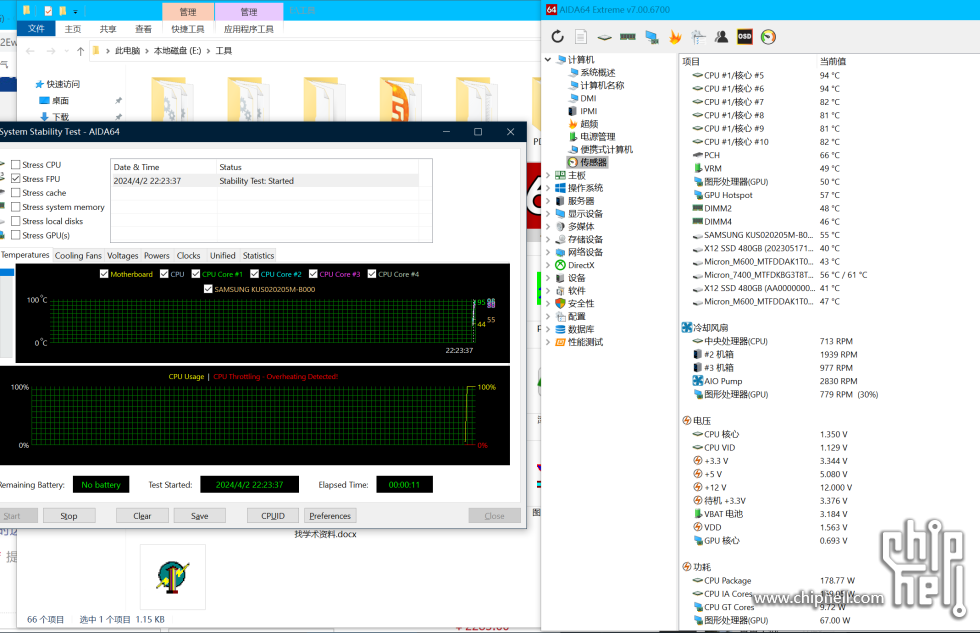The image size is (980, 633).
Task: Click the CPU Package 178.77 W row
Action: tap(829, 581)
